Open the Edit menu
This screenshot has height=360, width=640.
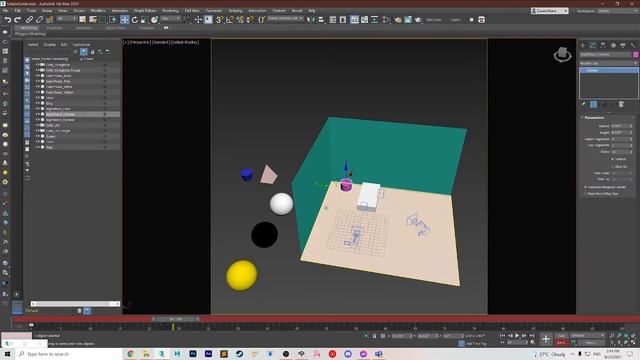tap(18, 11)
